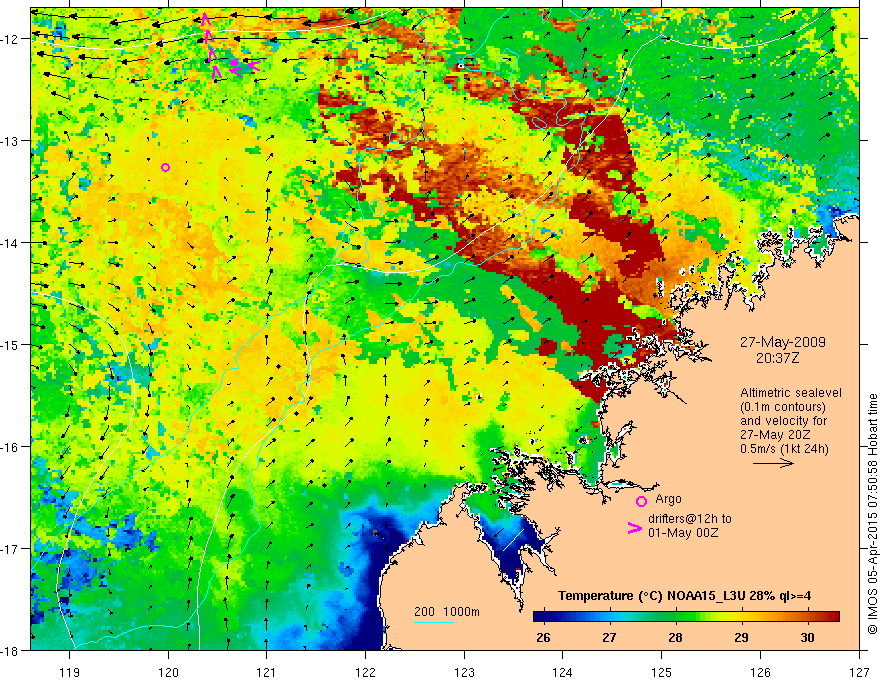Click the longitude axis label 125
This screenshot has width=880, height=680.
point(662,672)
